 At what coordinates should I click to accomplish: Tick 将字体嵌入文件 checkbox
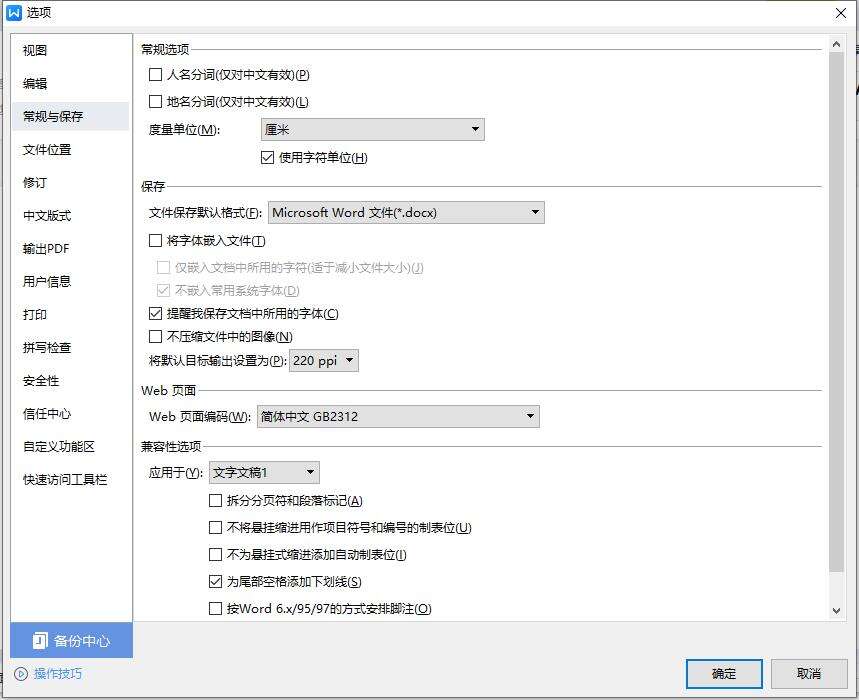point(156,240)
